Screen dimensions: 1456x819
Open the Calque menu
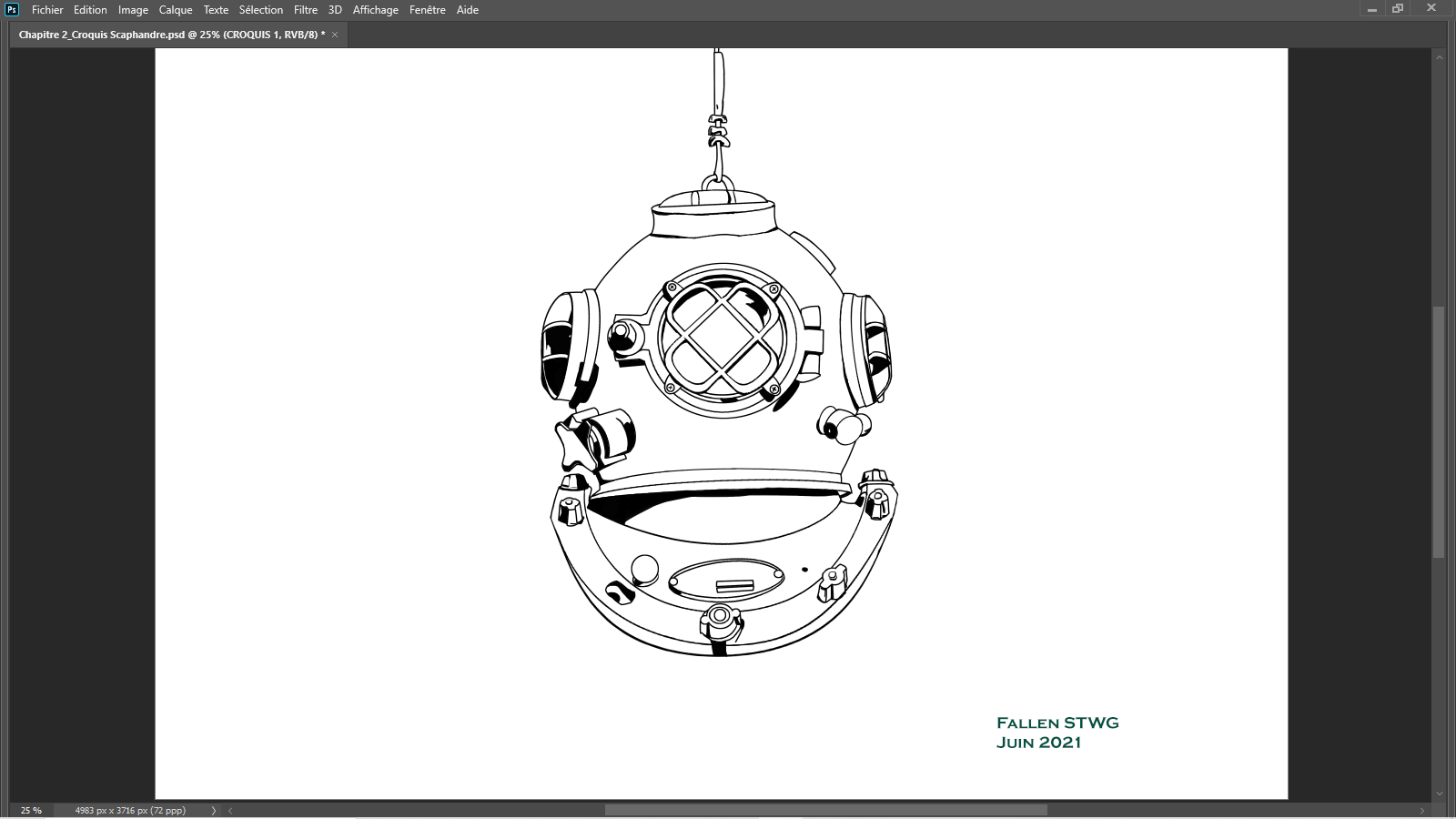pos(176,10)
